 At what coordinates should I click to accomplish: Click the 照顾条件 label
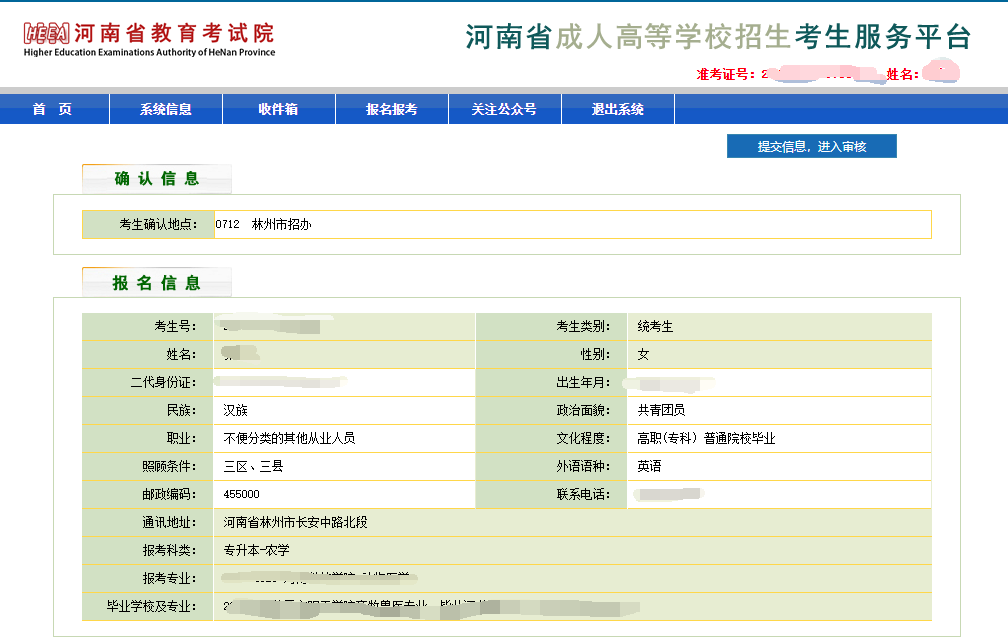click(169, 467)
